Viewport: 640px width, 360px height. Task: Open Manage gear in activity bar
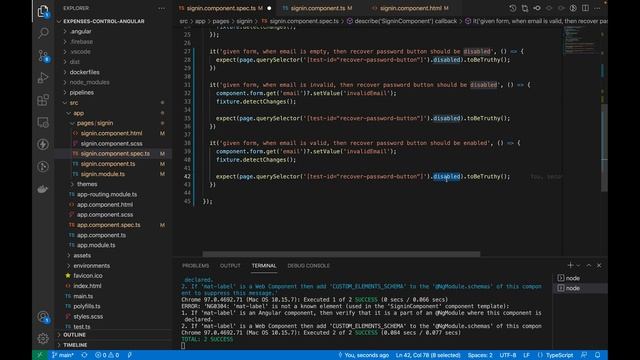(x=43, y=338)
